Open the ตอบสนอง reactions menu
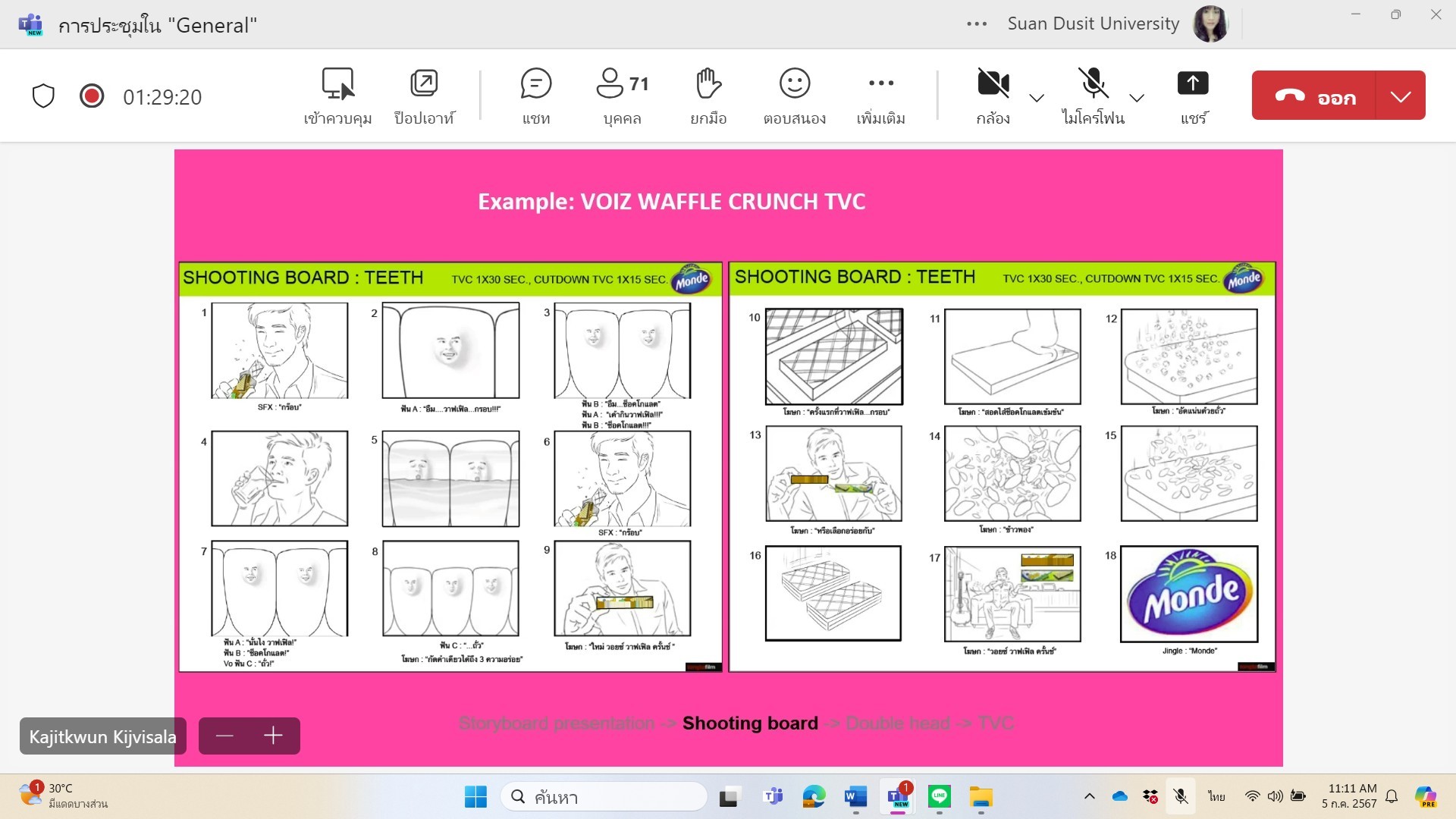 [795, 96]
